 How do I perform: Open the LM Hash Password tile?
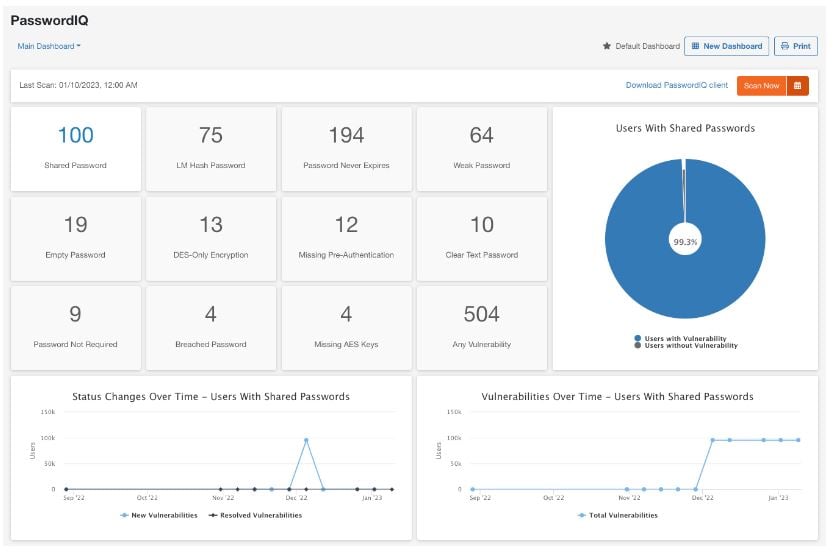click(x=210, y=148)
